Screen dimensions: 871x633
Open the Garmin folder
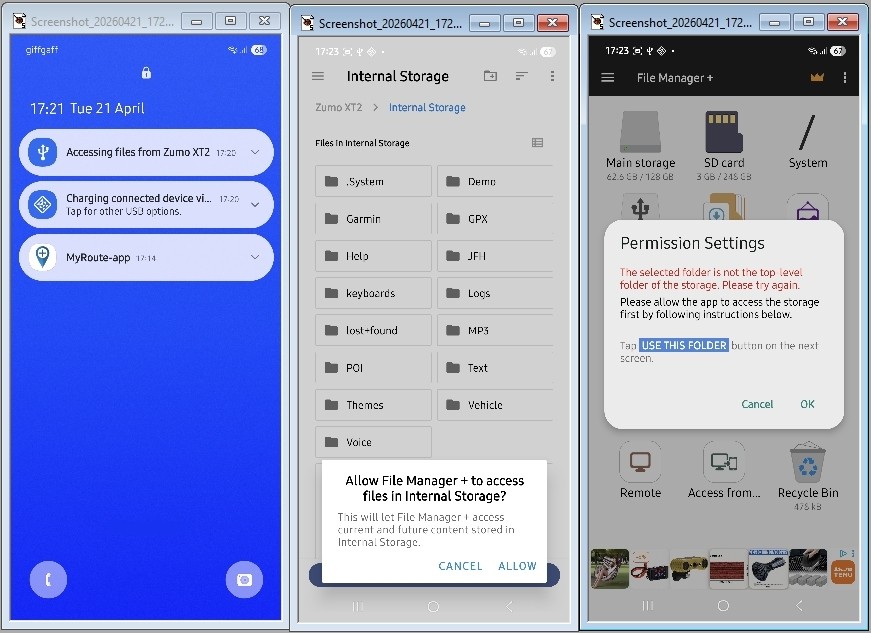click(373, 218)
